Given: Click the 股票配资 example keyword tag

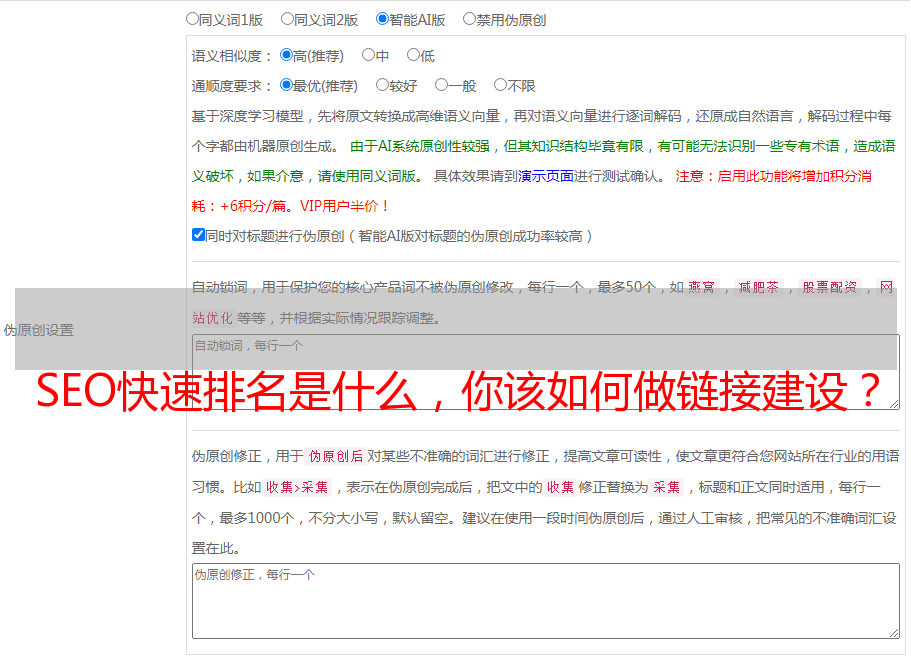Looking at the screenshot, I should [x=830, y=287].
